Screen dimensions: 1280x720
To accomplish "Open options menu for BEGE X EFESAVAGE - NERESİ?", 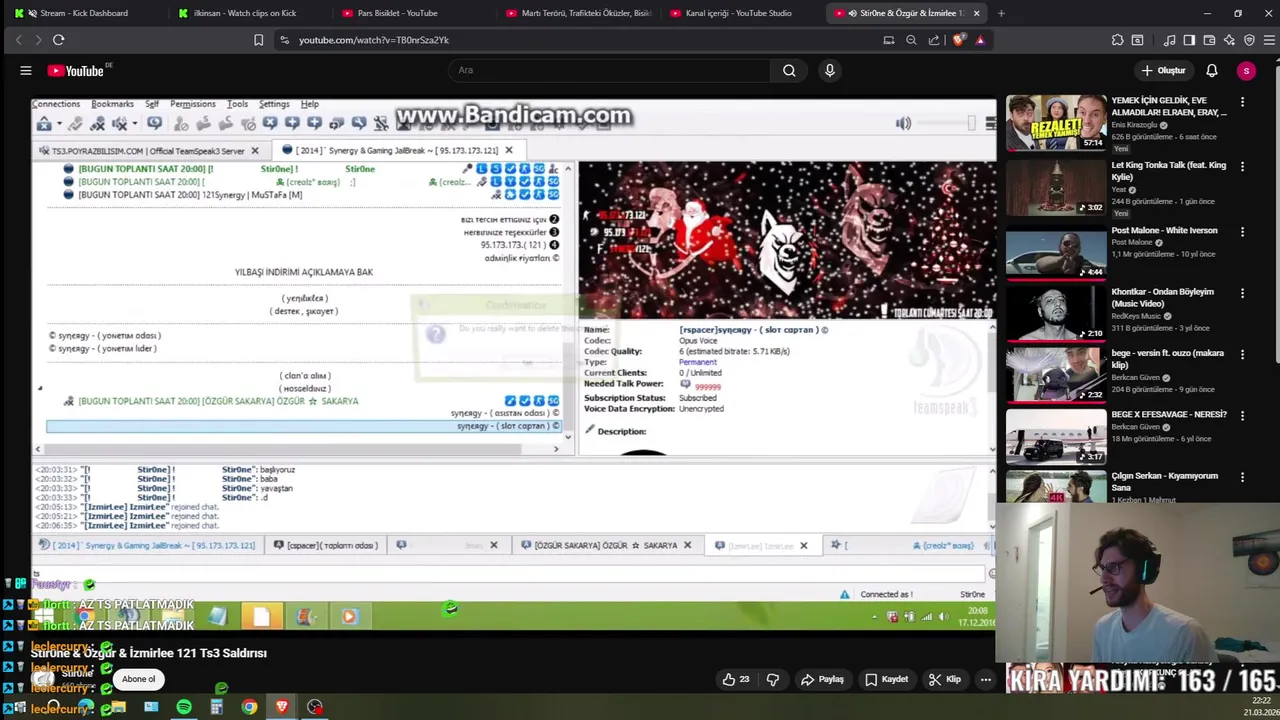I will tap(1242, 415).
